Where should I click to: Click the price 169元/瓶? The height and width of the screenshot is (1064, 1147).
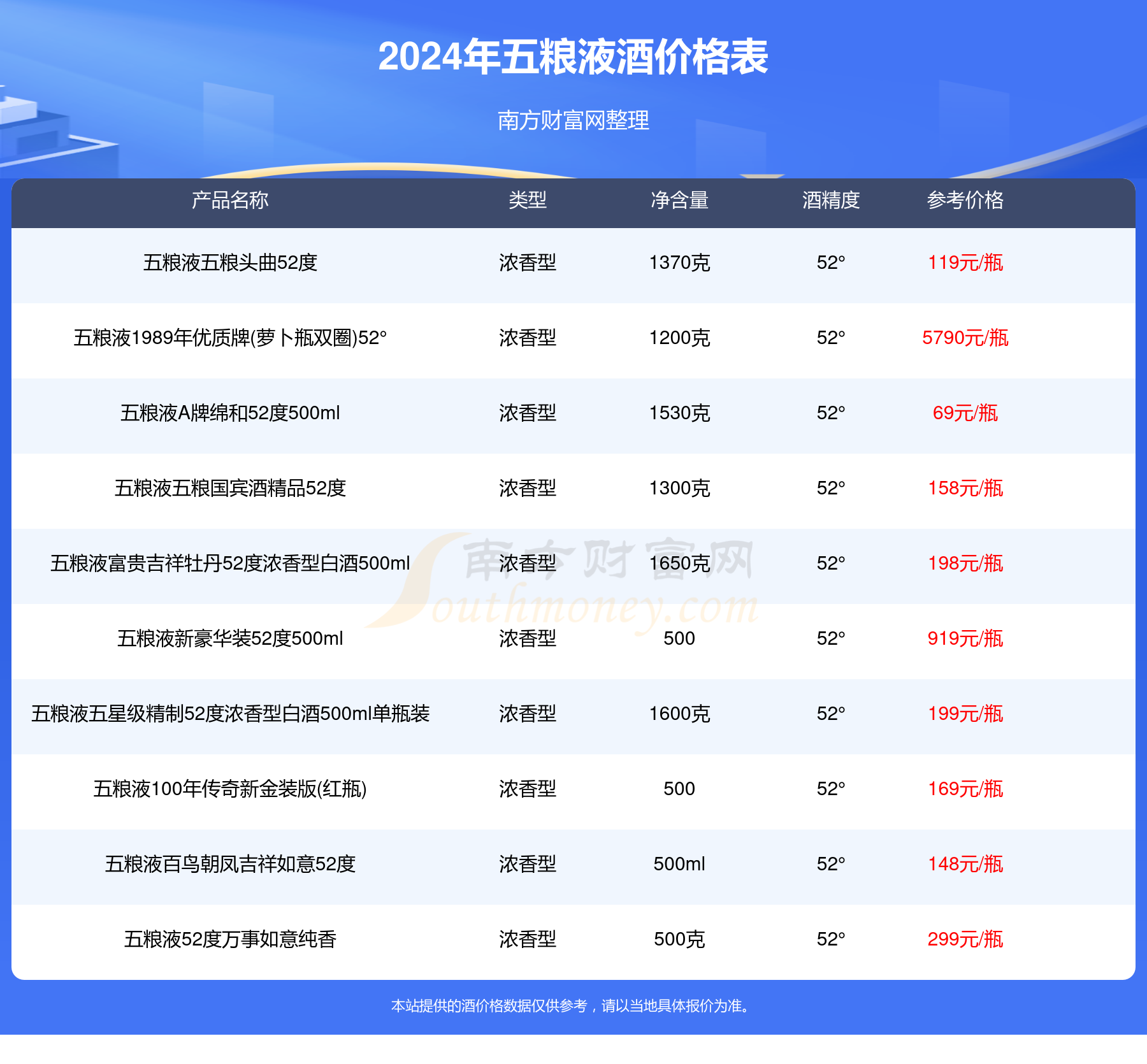965,789
